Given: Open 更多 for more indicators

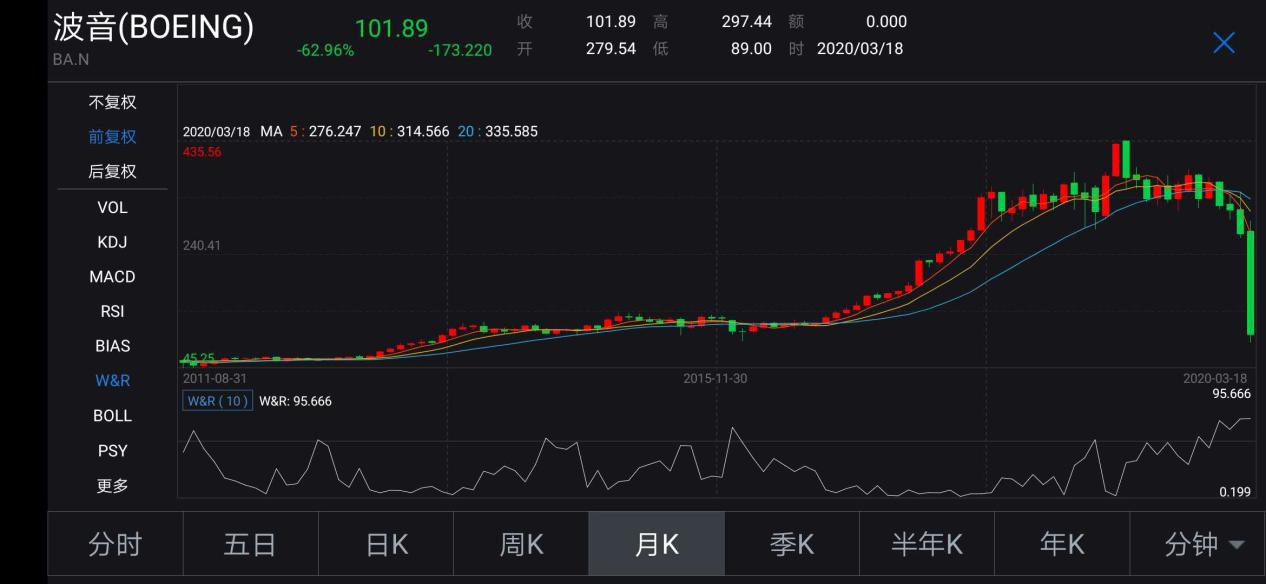Looking at the screenshot, I should coord(112,485).
